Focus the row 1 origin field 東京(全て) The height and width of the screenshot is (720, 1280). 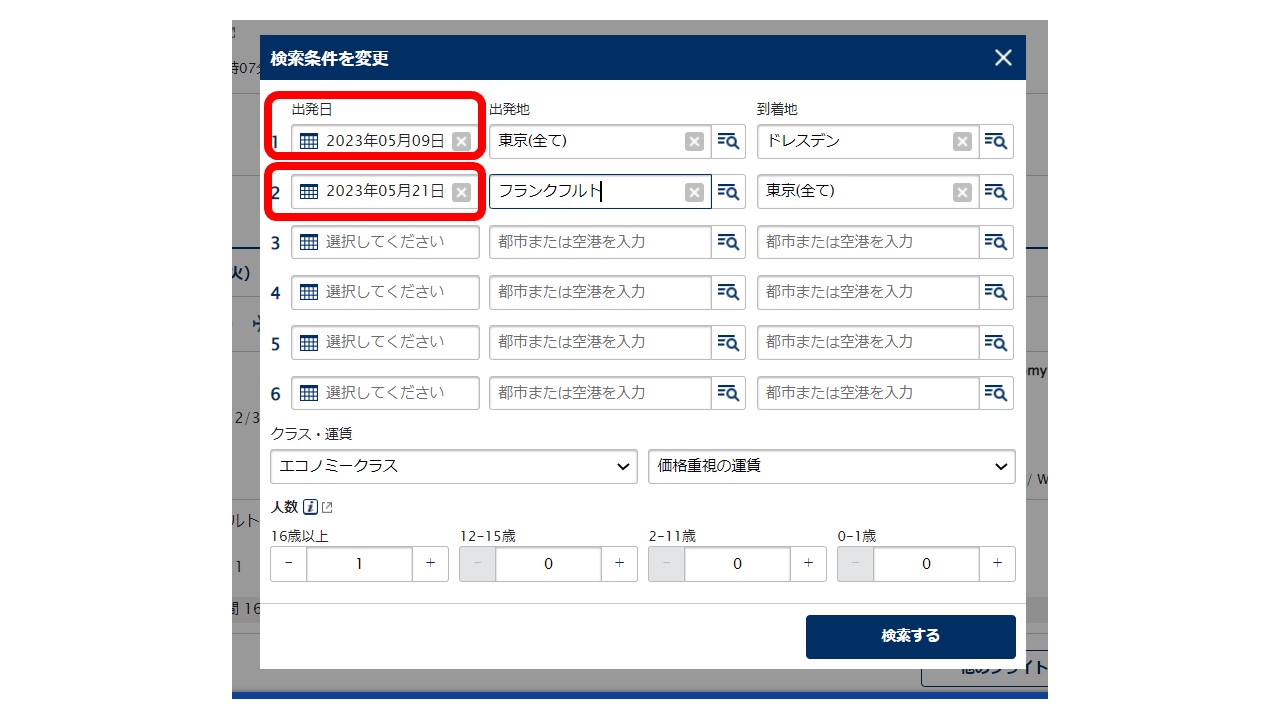(600, 141)
